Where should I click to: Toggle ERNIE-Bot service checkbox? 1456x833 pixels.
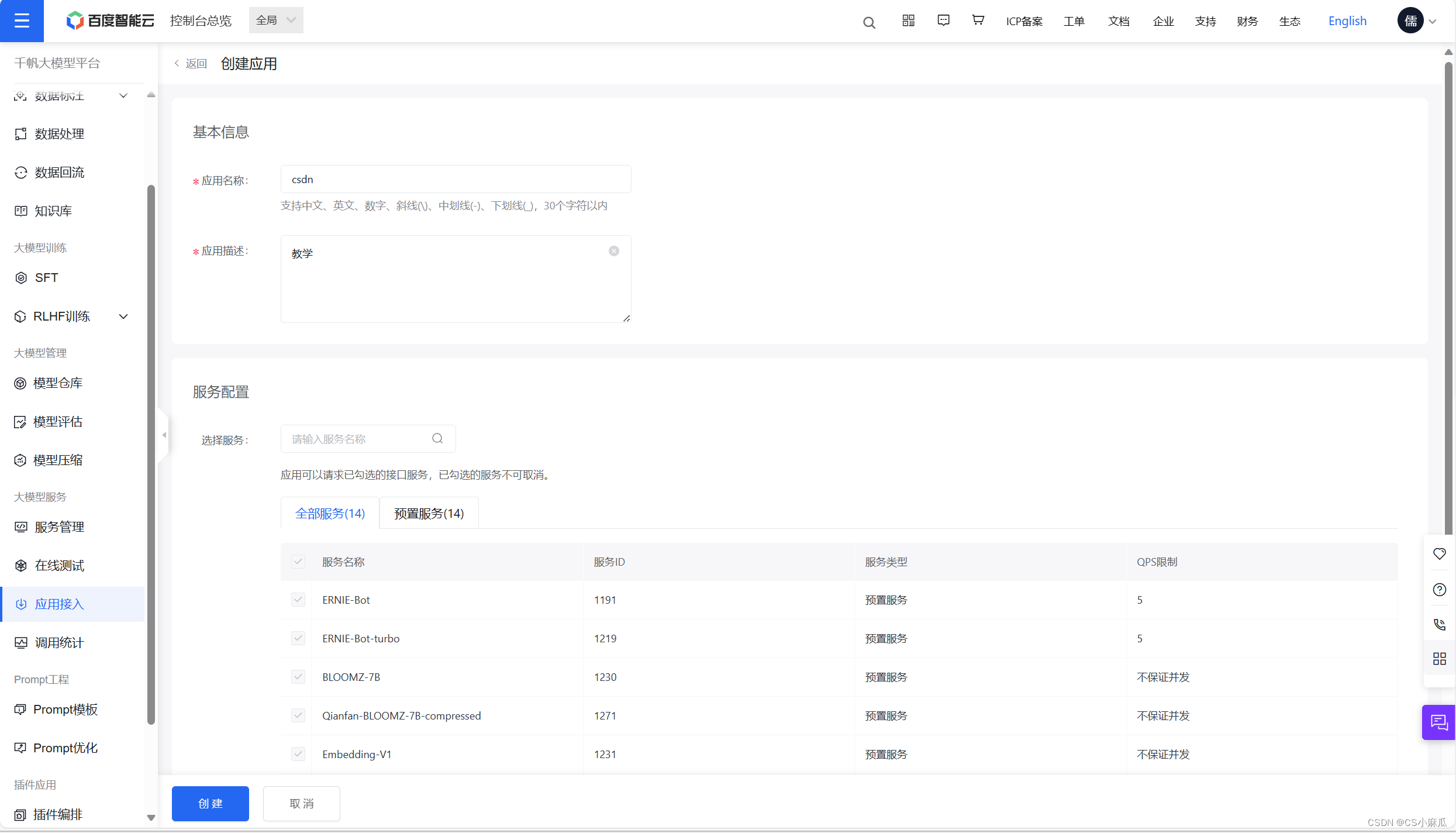click(297, 599)
